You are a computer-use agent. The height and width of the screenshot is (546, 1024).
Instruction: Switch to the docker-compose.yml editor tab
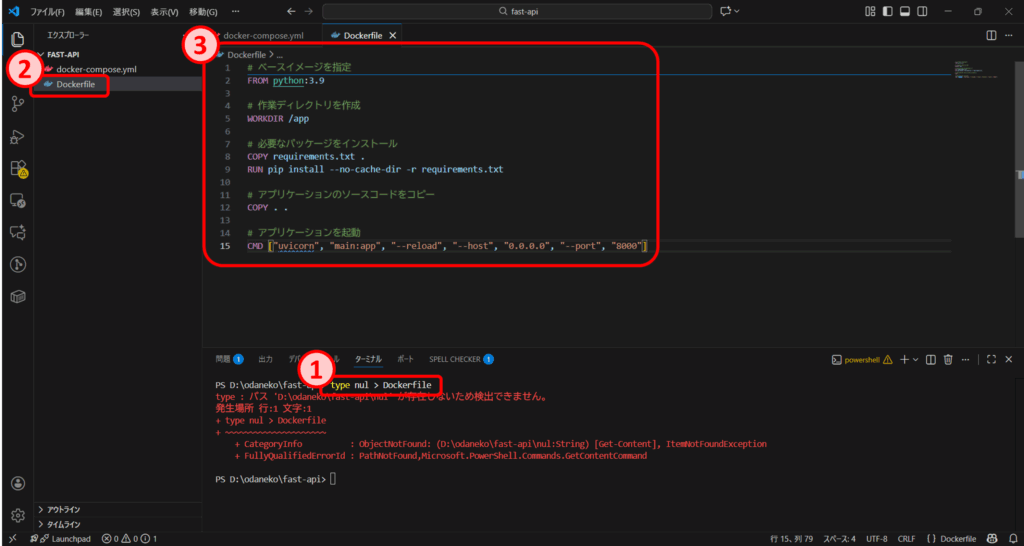[263, 35]
